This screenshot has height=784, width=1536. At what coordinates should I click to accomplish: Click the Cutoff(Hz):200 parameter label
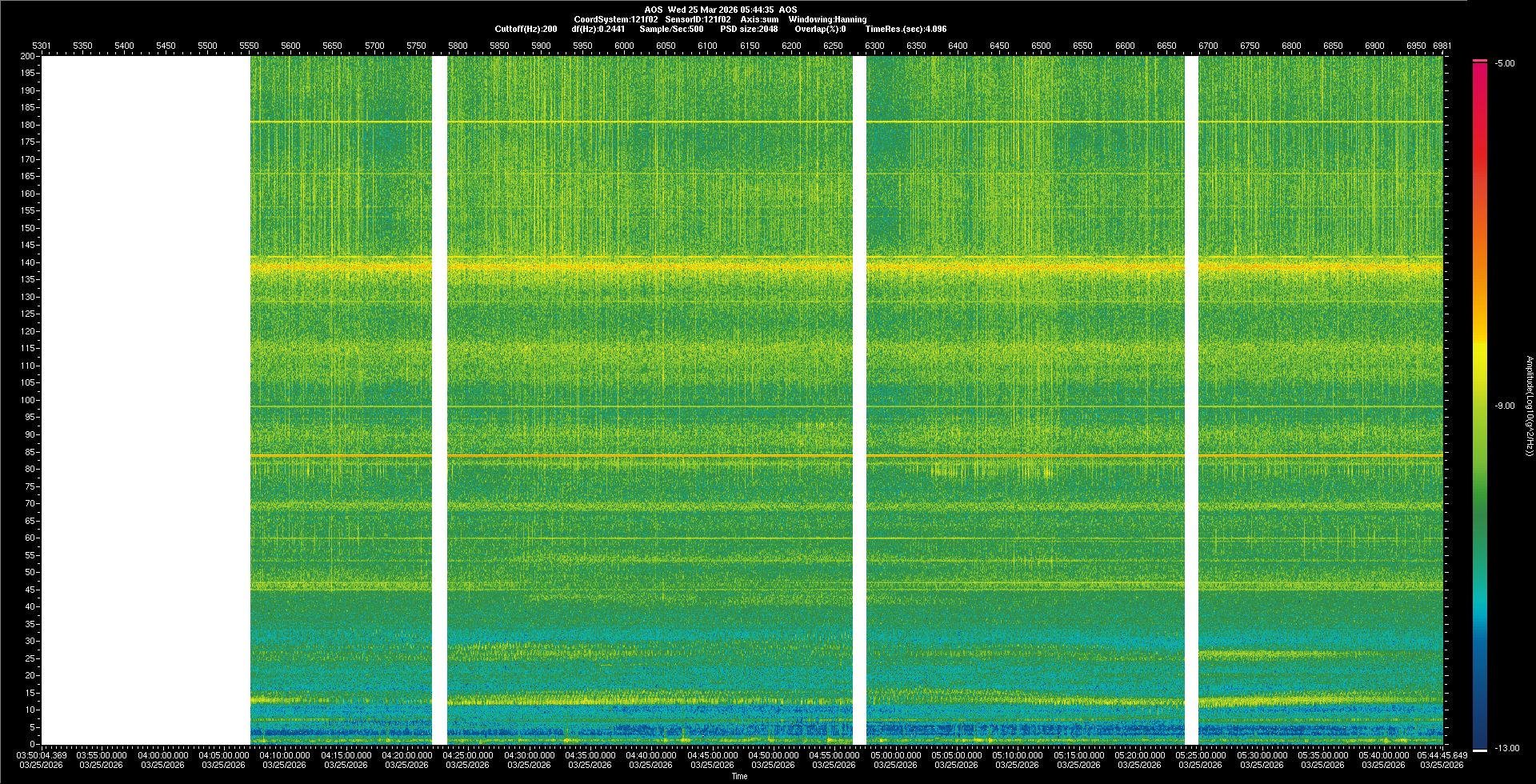point(526,29)
